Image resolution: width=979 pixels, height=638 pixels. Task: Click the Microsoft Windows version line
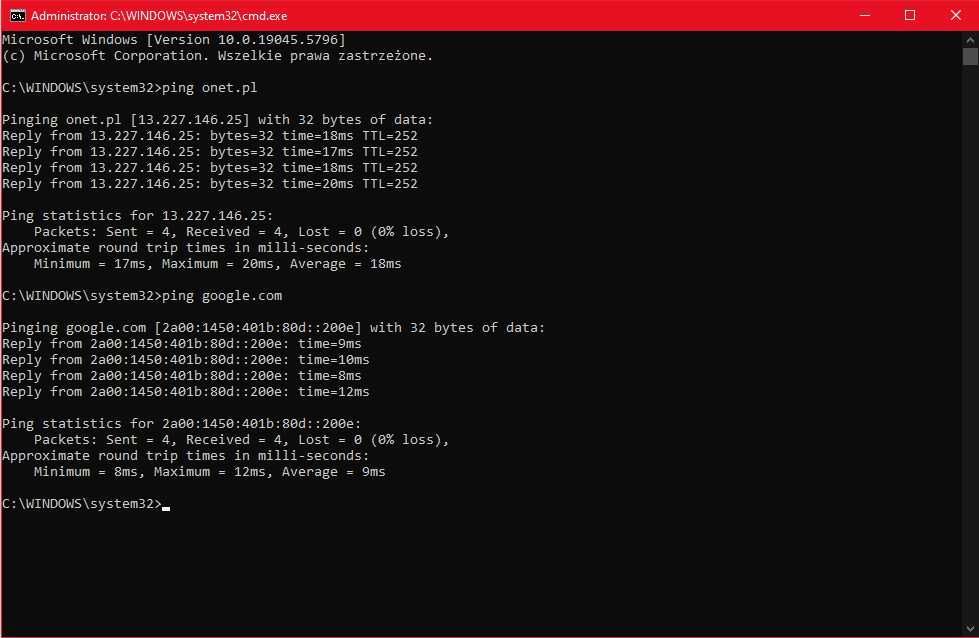(173, 40)
